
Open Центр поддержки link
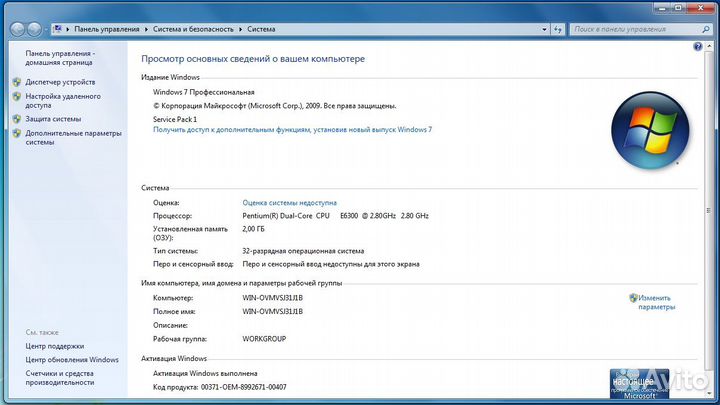(55, 346)
